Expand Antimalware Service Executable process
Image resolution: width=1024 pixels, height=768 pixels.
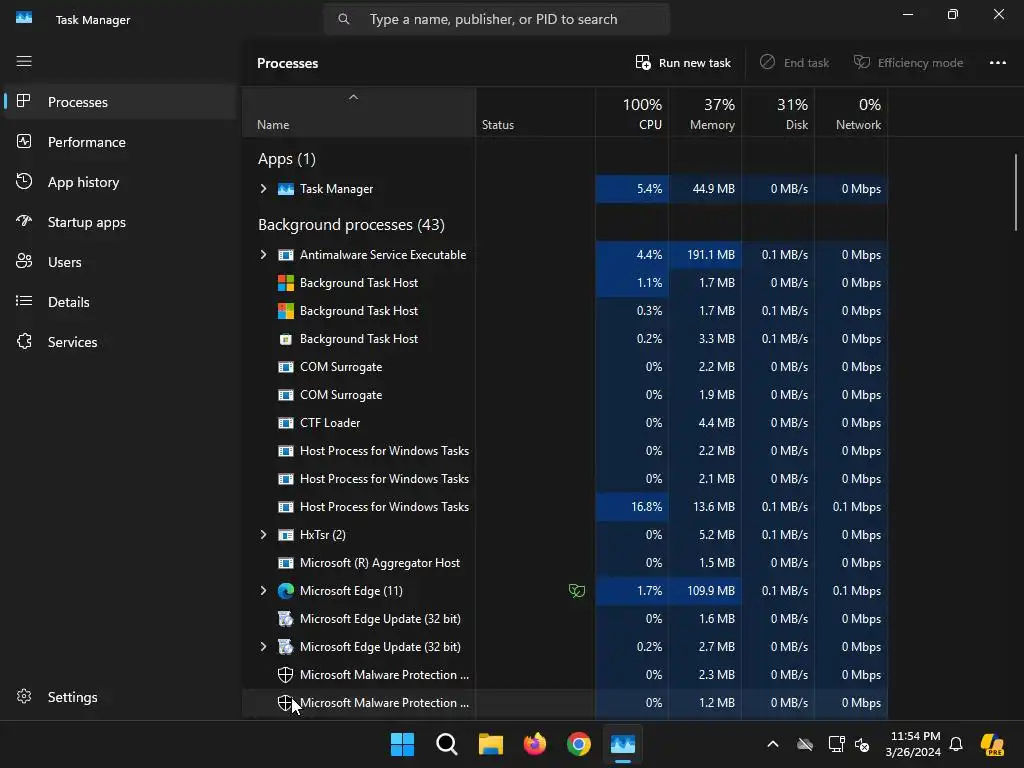point(263,255)
